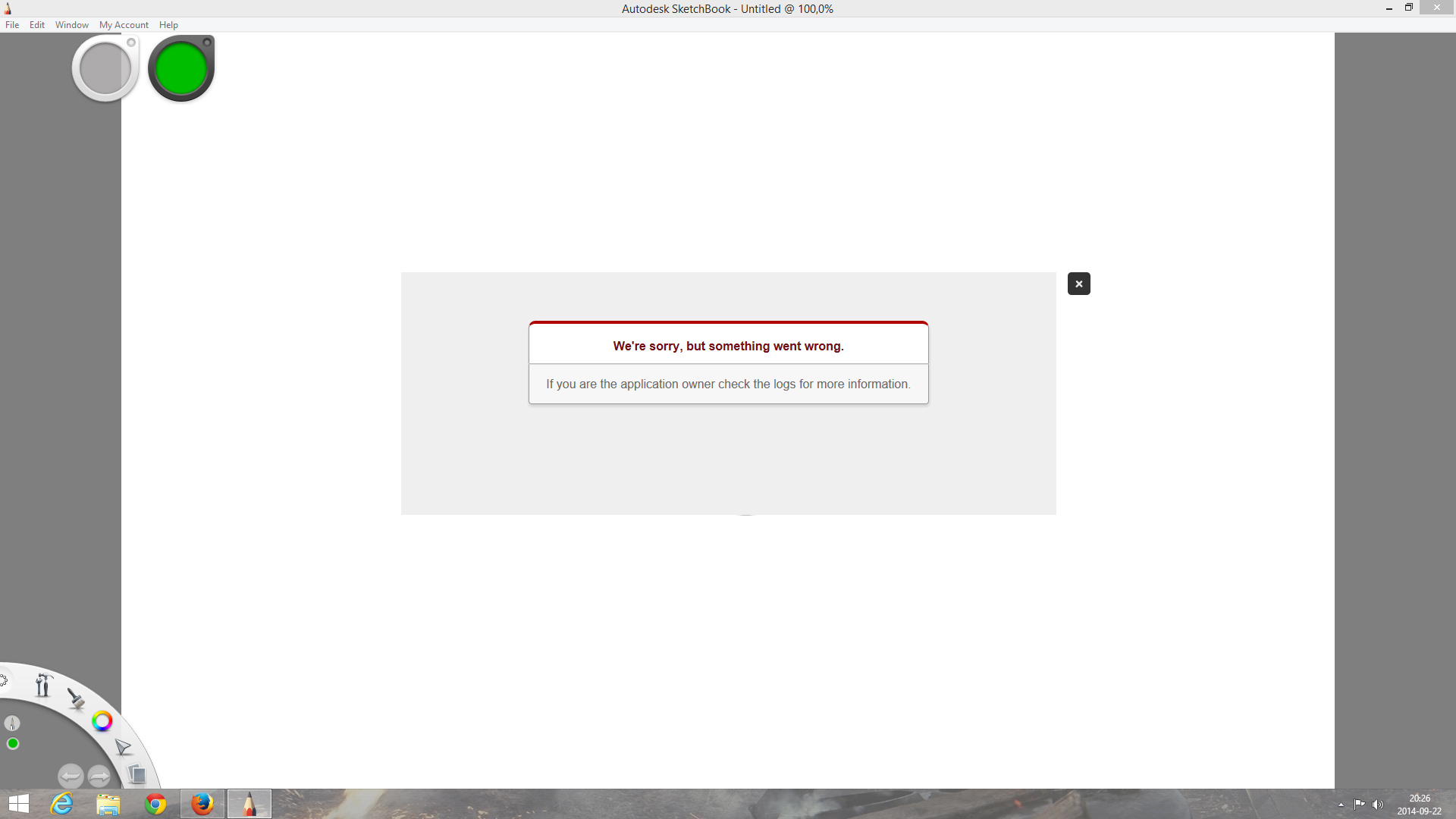Click the SketchBook app icon in title bar
Image resolution: width=1456 pixels, height=819 pixels.
8,8
